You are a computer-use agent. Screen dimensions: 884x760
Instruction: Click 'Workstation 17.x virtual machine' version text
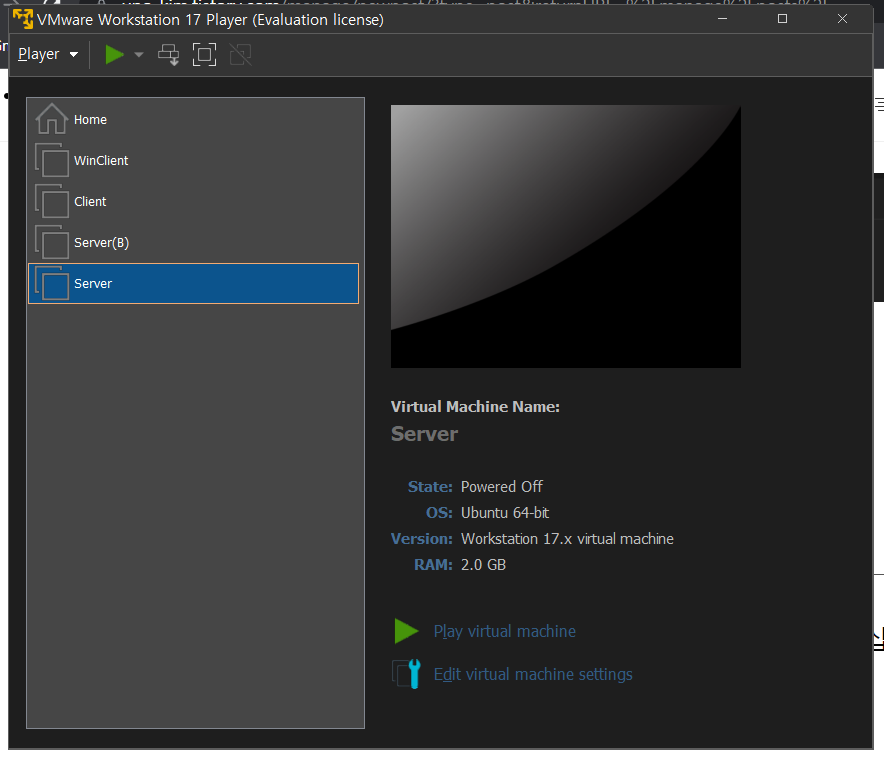(567, 539)
